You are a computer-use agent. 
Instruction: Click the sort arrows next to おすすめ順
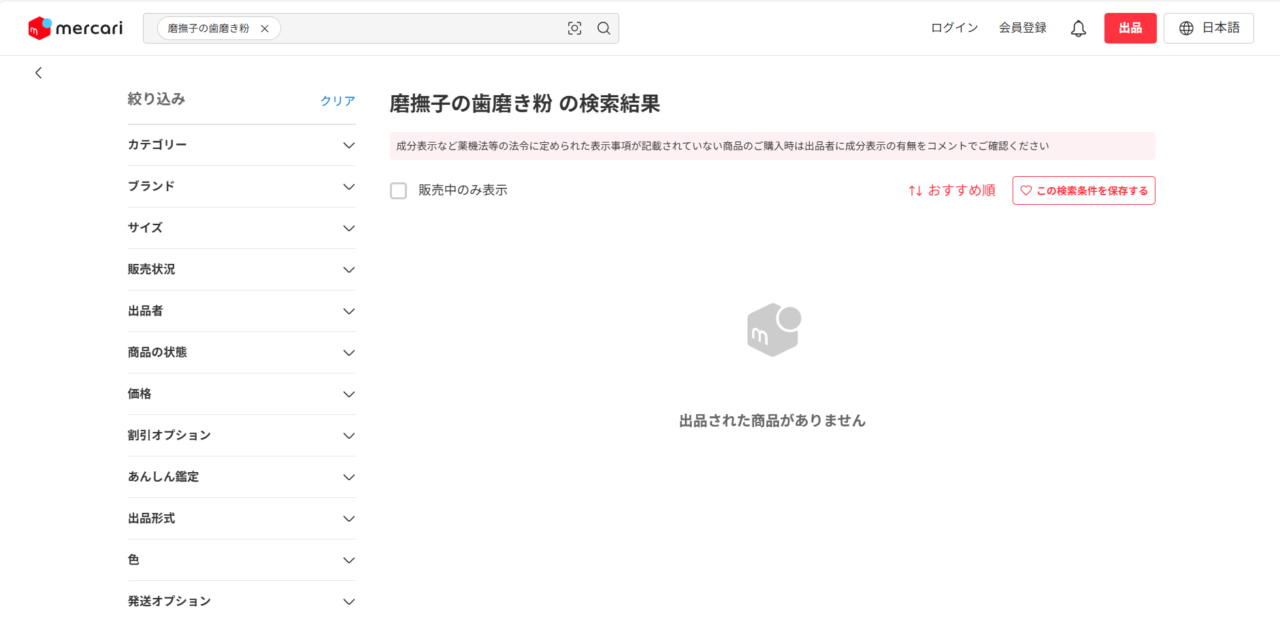(x=915, y=190)
